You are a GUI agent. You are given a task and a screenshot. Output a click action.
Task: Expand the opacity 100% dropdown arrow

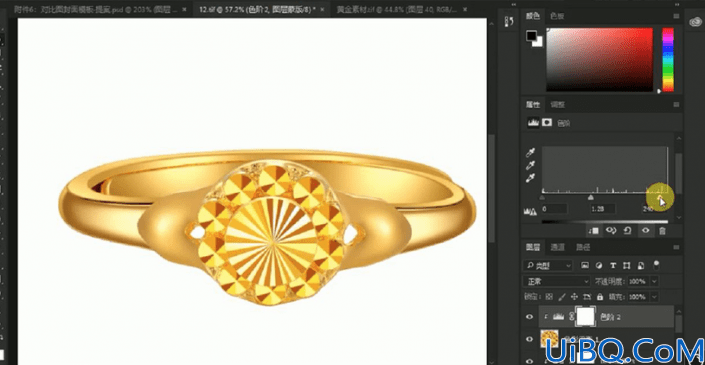(x=654, y=281)
